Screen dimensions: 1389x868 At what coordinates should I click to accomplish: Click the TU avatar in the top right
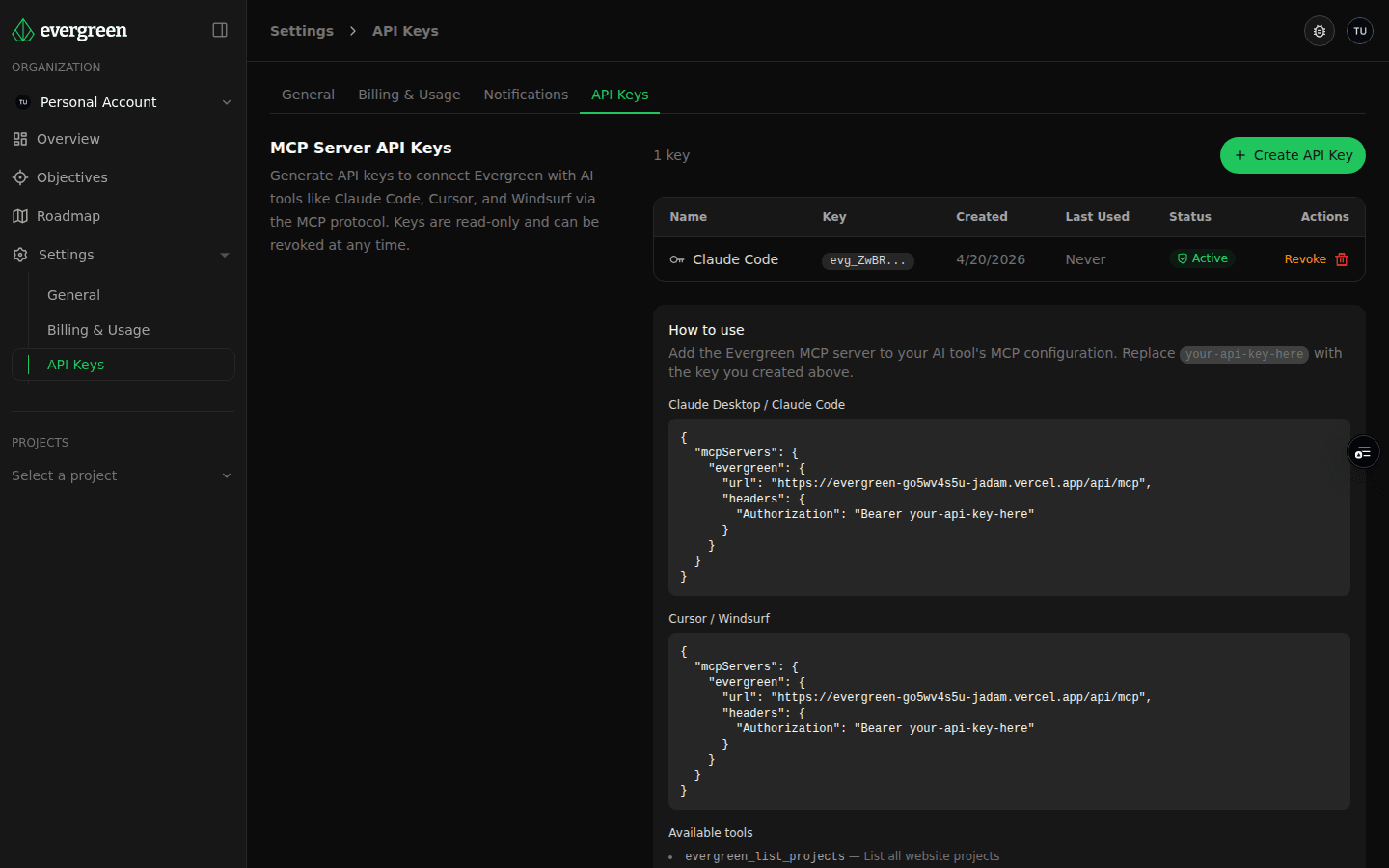[x=1359, y=30]
